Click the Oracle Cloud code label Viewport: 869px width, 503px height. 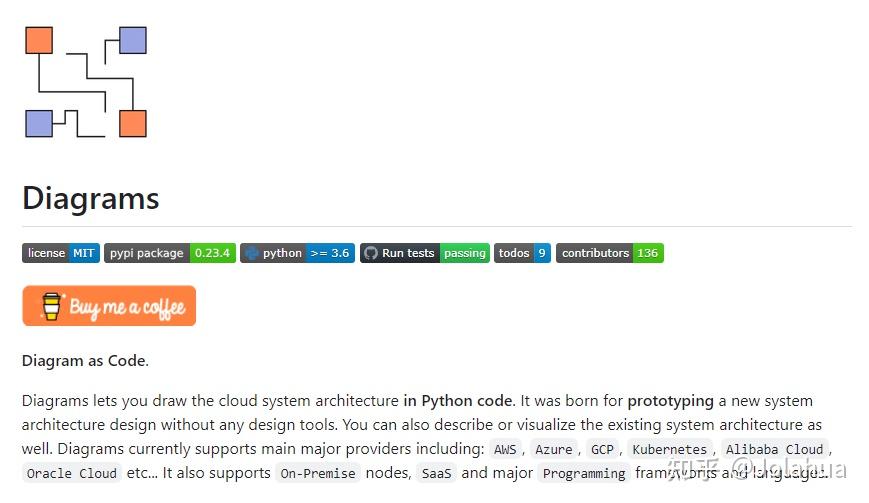coord(72,473)
